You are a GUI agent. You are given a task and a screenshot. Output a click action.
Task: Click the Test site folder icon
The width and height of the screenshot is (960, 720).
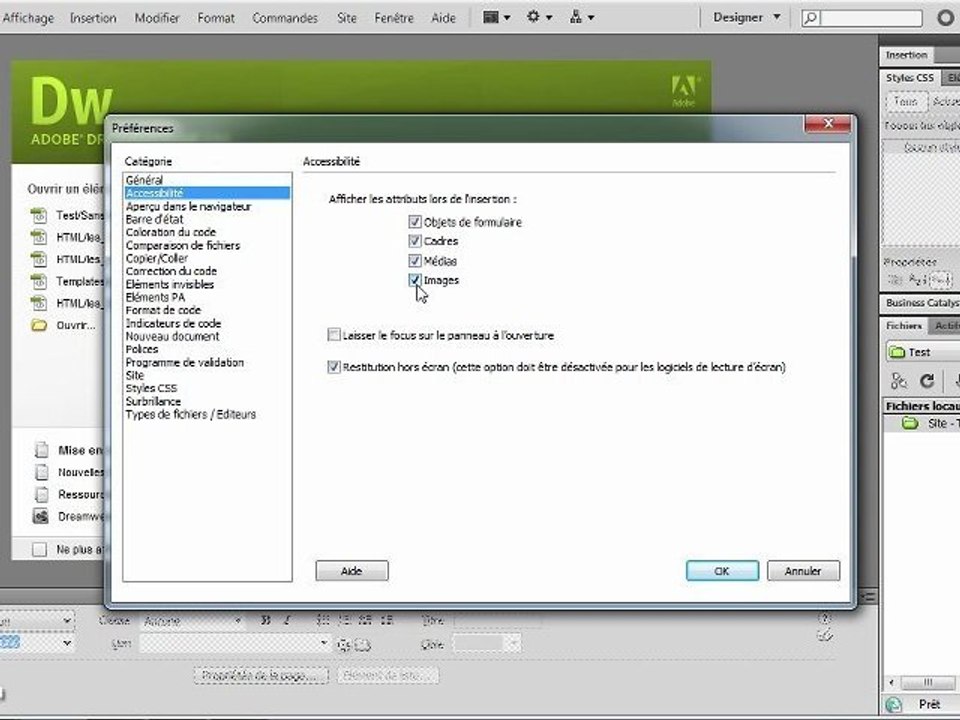pyautogui.click(x=897, y=352)
